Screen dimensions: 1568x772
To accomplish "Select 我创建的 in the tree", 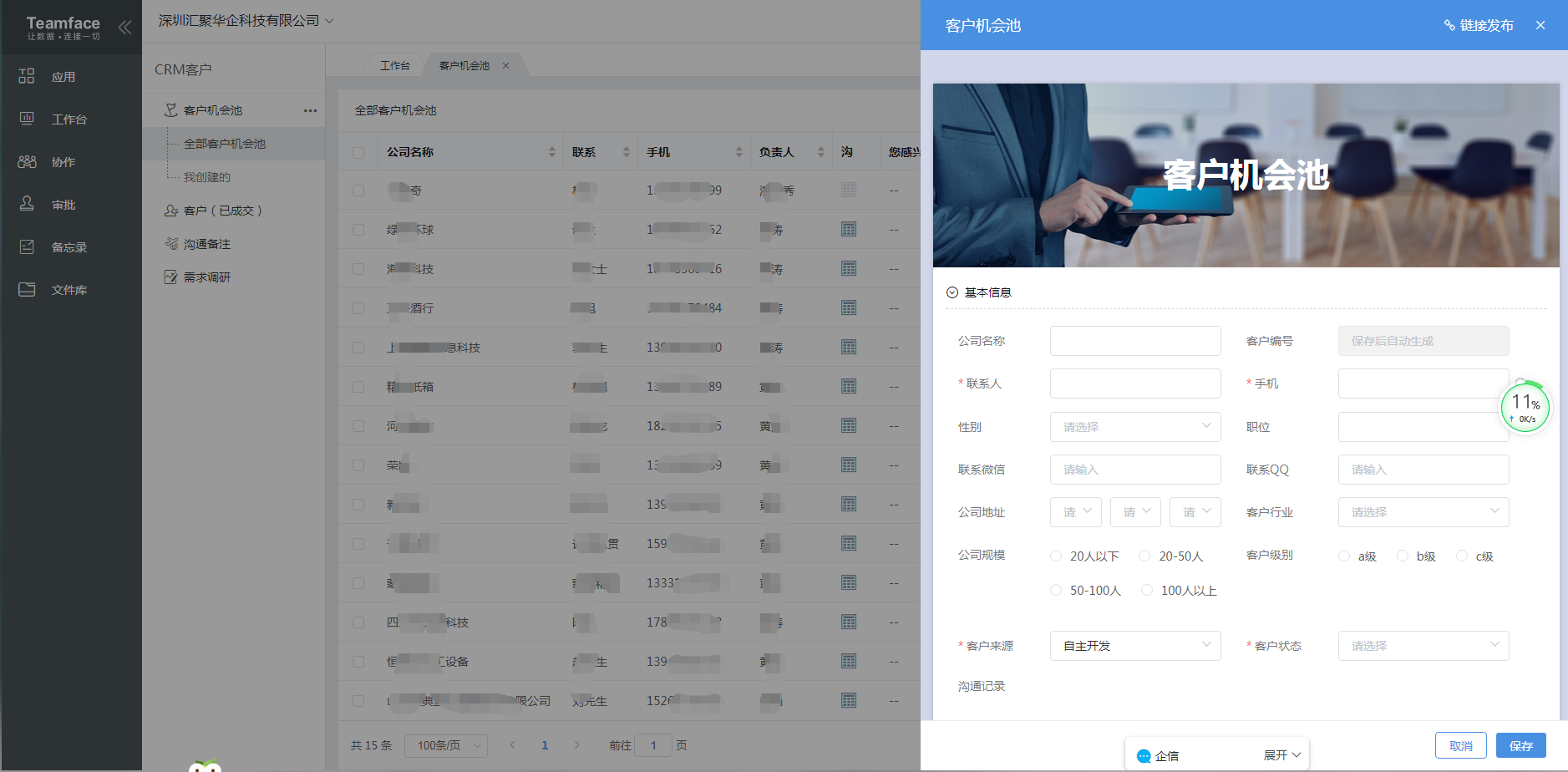I will pos(207,177).
